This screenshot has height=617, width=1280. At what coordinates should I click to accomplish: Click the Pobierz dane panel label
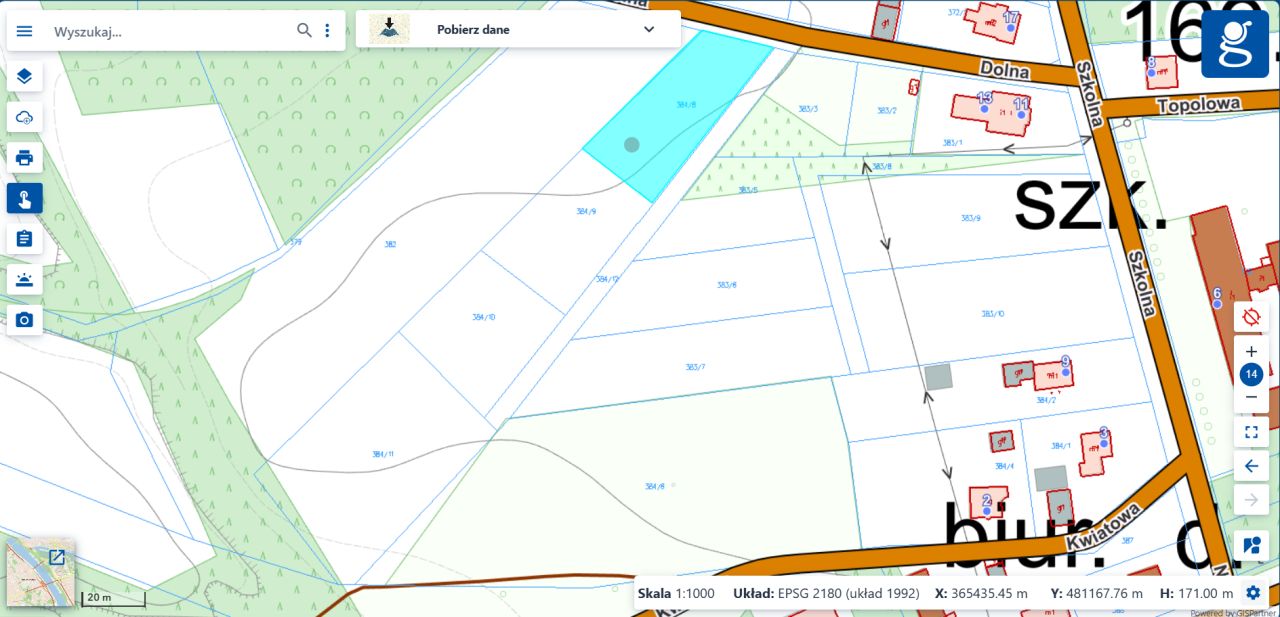473,30
